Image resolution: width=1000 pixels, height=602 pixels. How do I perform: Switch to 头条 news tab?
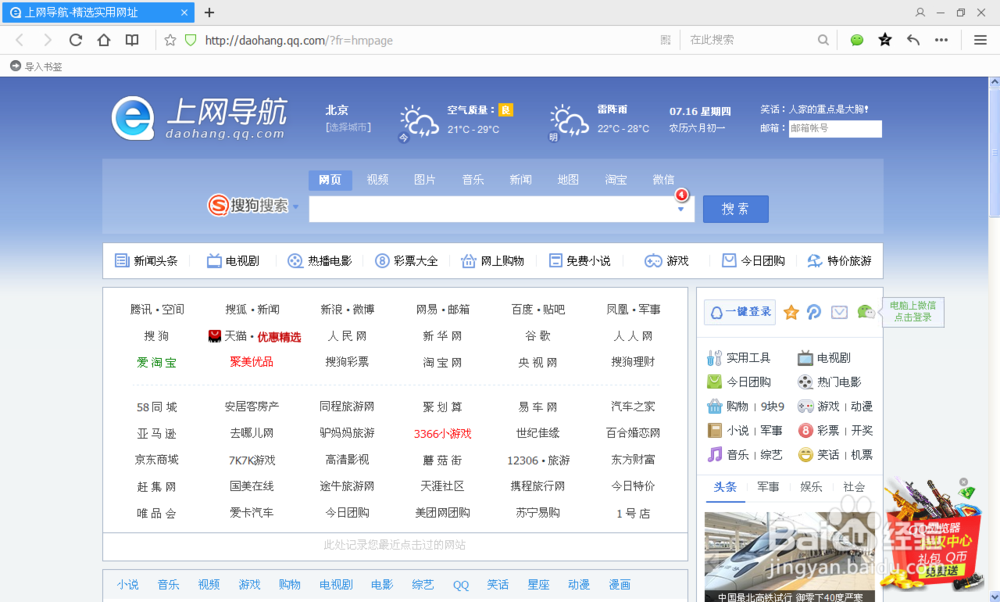point(724,487)
